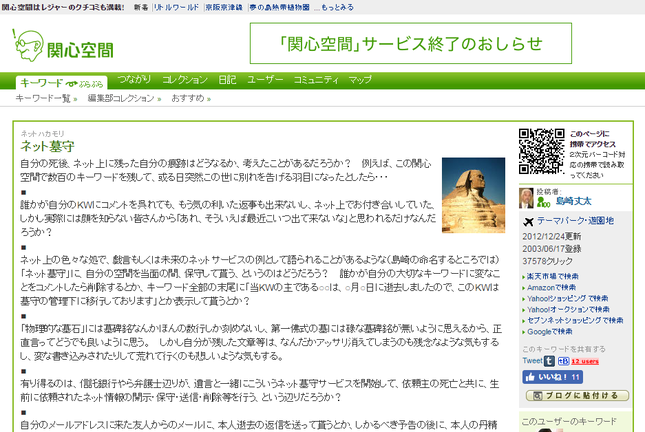The image size is (645, 432).
Task: Click セブンネットショッピングで検索 link
Action: [x=575, y=320]
